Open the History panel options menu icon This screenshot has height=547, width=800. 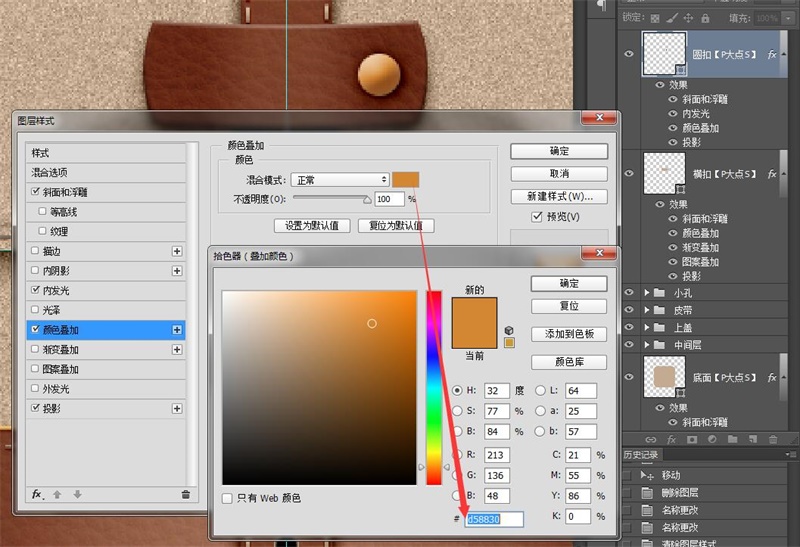[791, 454]
